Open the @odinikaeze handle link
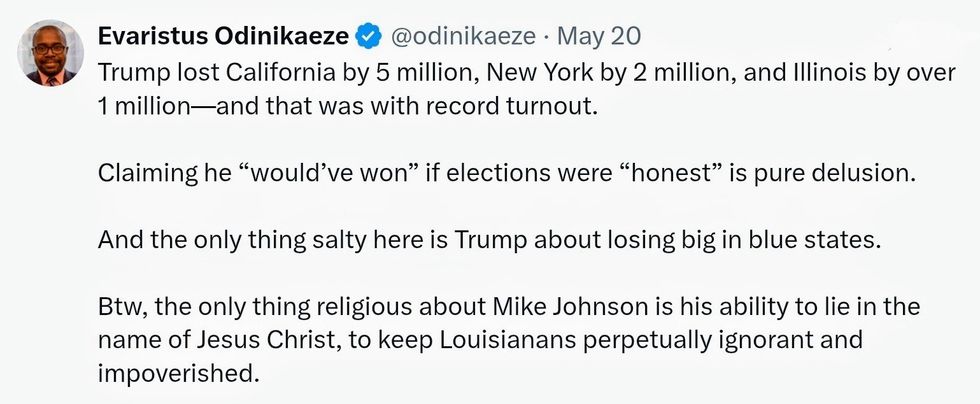This screenshot has width=980, height=404. (x=462, y=37)
